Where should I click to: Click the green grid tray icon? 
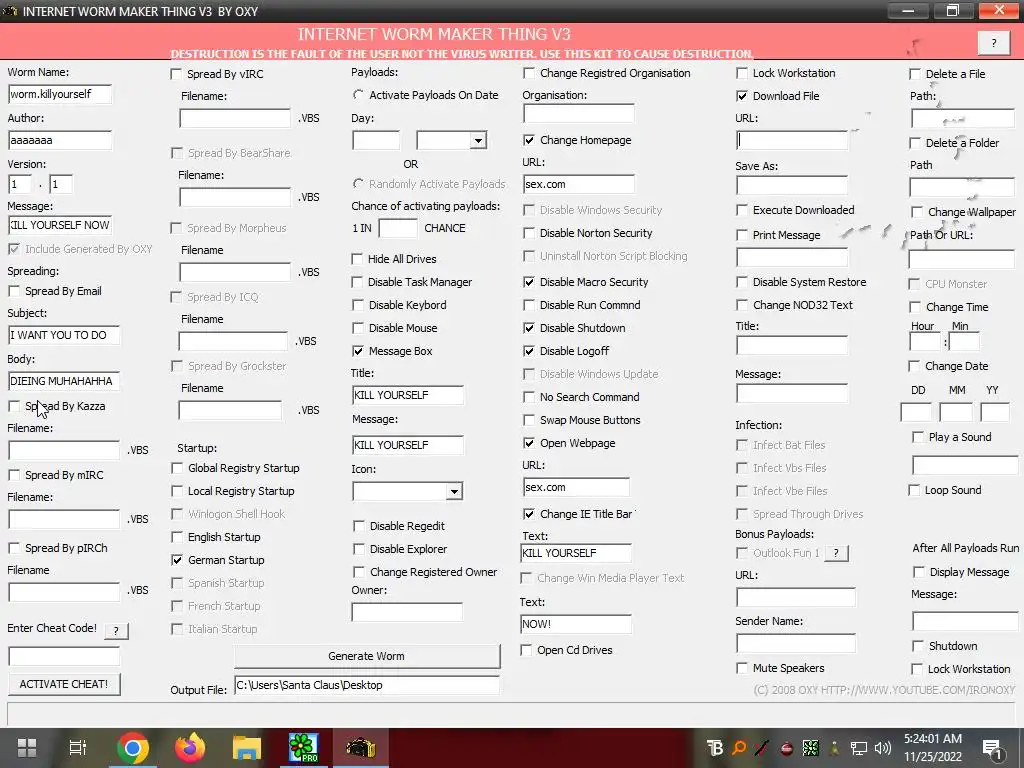click(x=810, y=748)
